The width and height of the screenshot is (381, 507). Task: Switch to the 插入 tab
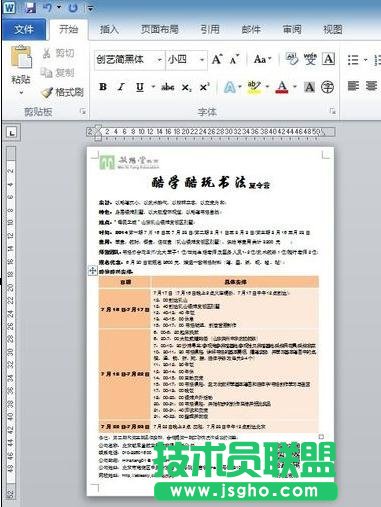(109, 30)
